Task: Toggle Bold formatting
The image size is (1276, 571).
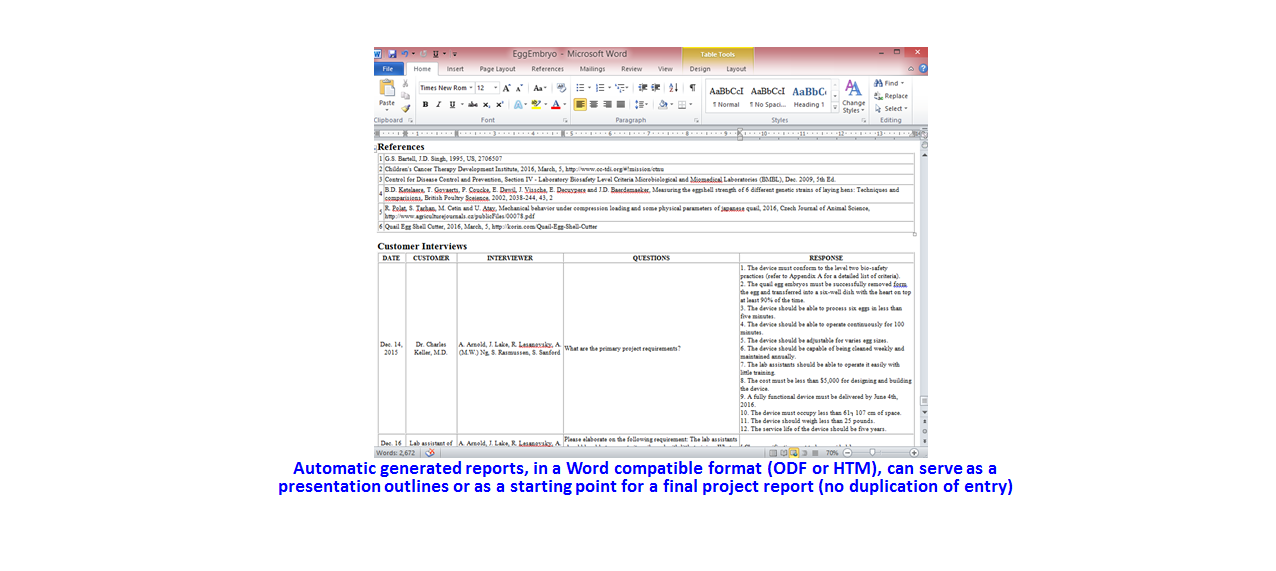Action: tap(425, 104)
